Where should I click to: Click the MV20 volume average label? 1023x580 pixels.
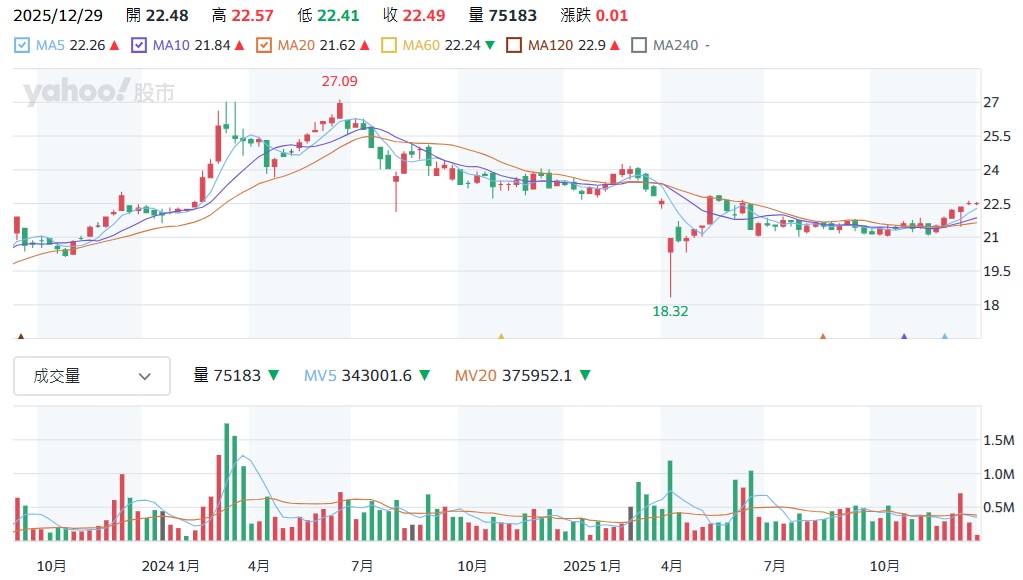tap(476, 376)
